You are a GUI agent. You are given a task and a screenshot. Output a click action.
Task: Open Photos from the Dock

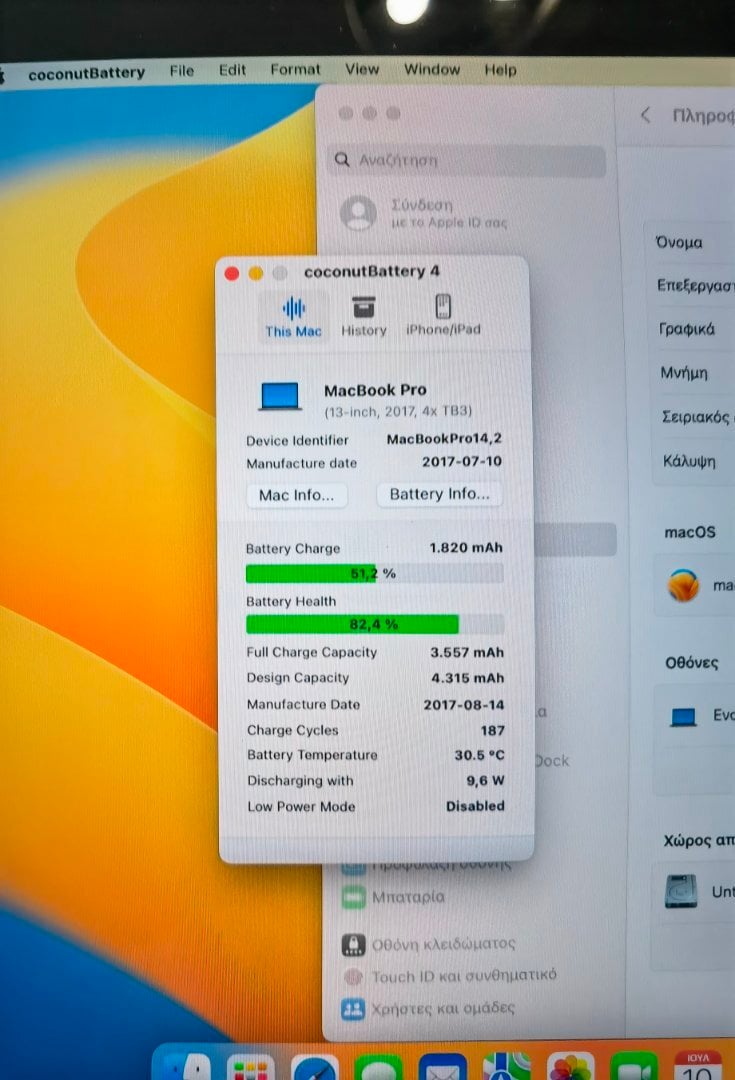coord(570,1066)
